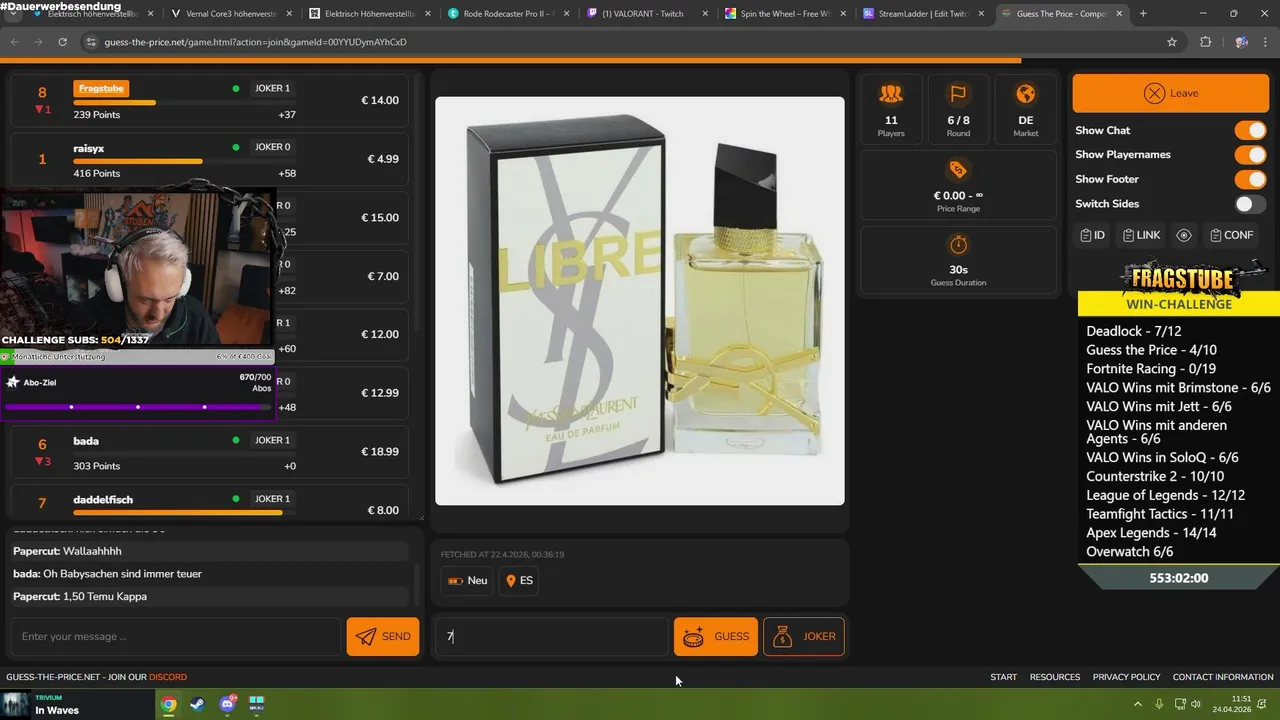
Task: Toggle the Show Chat switch
Action: pos(1250,130)
